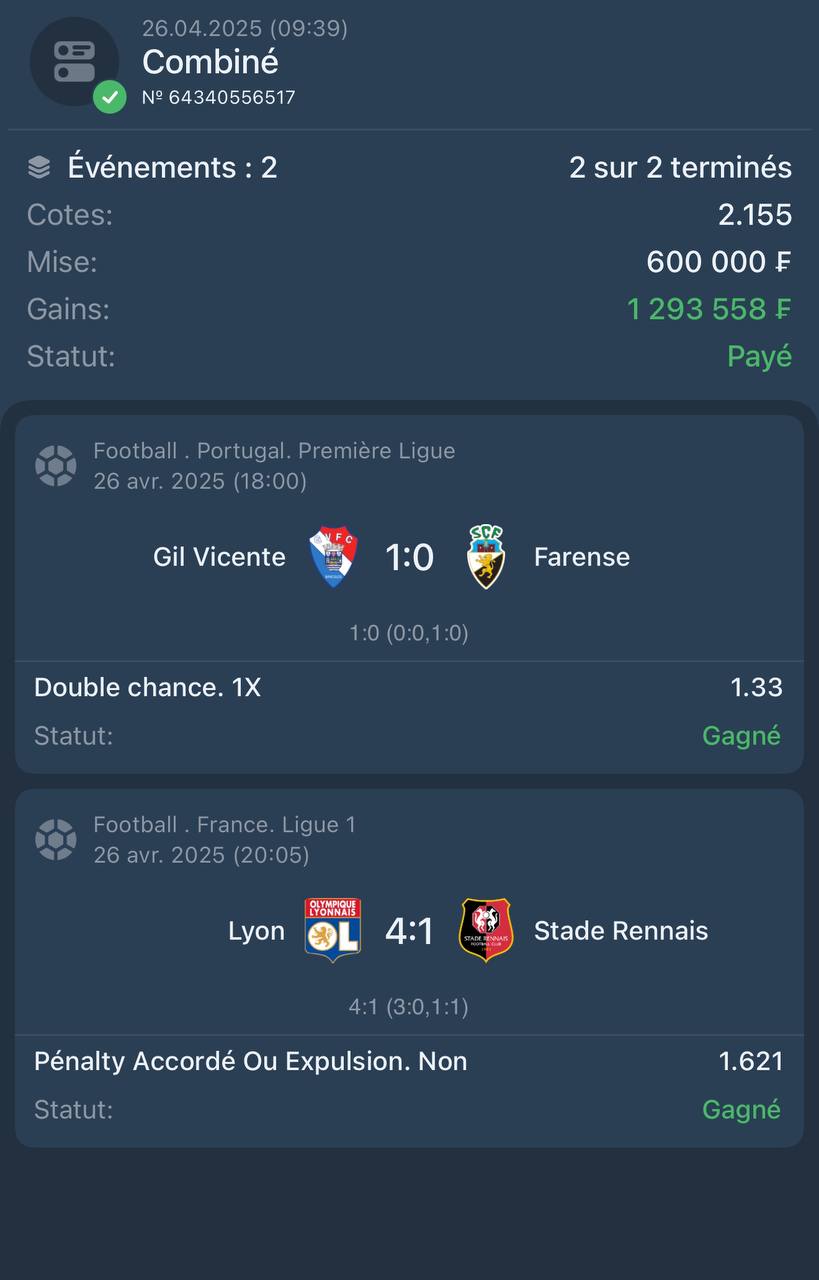This screenshot has height=1280, width=819.
Task: Tap the Double chance. 1X selection
Action: click(148, 687)
